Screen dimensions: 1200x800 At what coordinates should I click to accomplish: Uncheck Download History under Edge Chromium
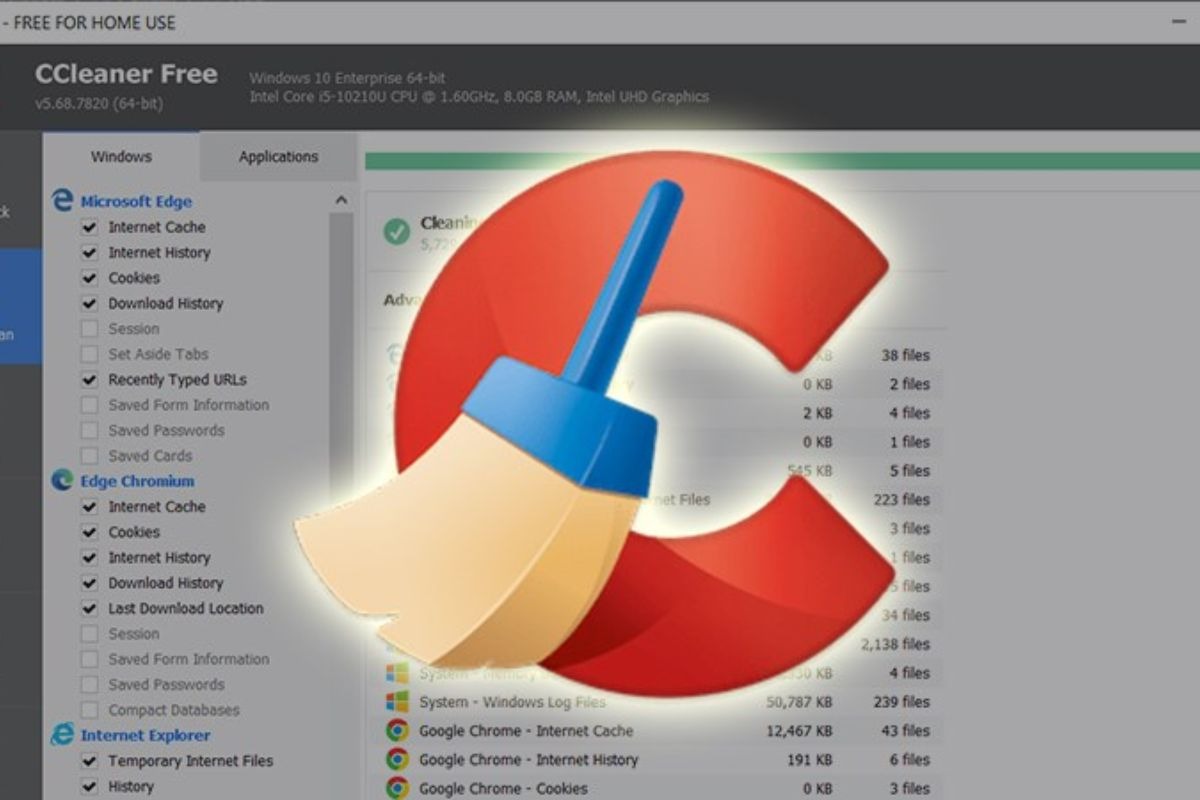[89, 583]
